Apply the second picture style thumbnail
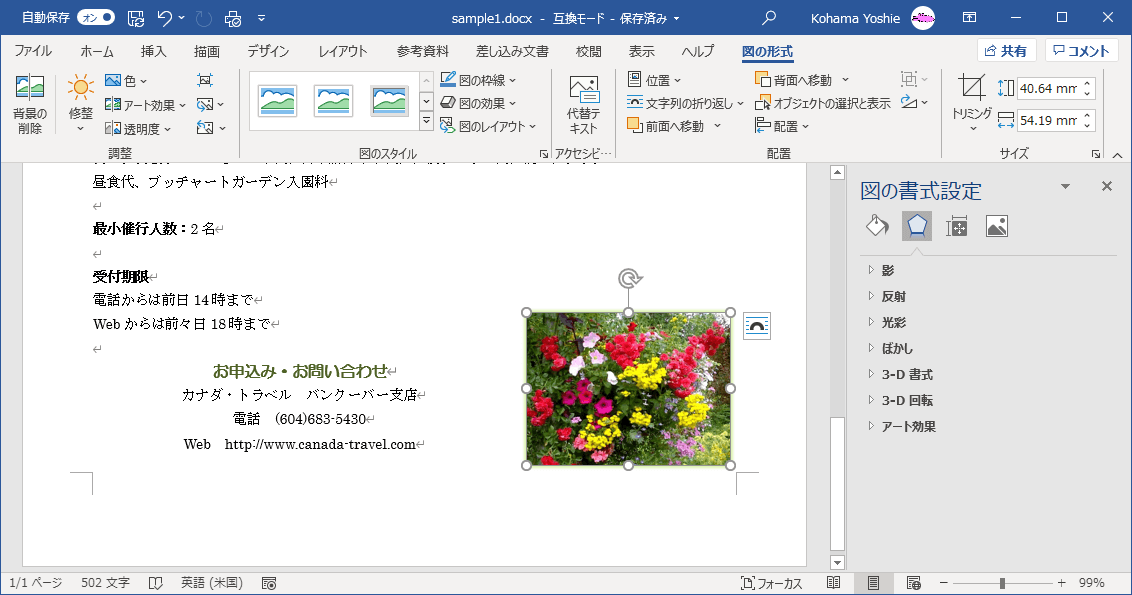The height and width of the screenshot is (595, 1132). (334, 101)
